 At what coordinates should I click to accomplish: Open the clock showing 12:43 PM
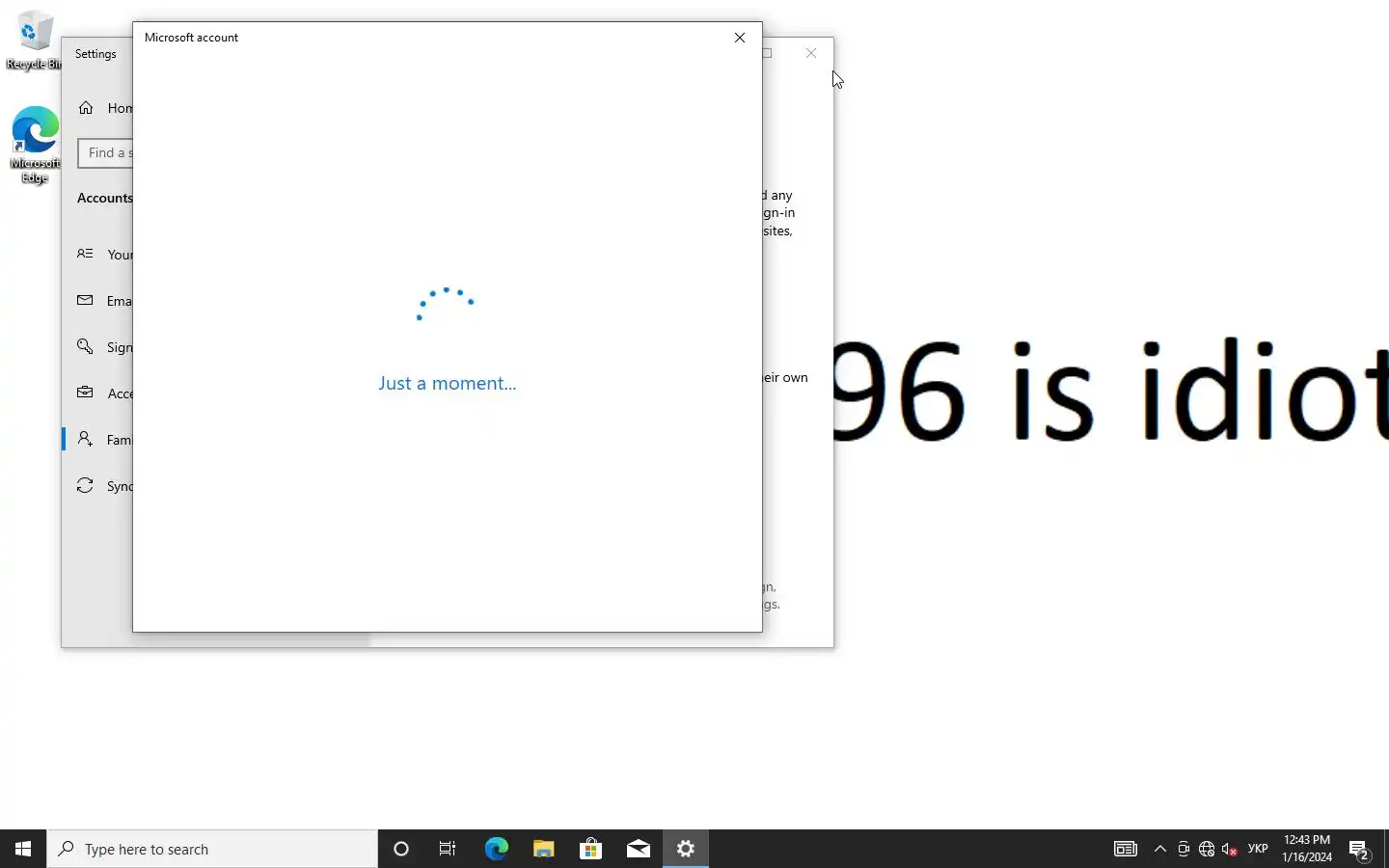[x=1307, y=849]
